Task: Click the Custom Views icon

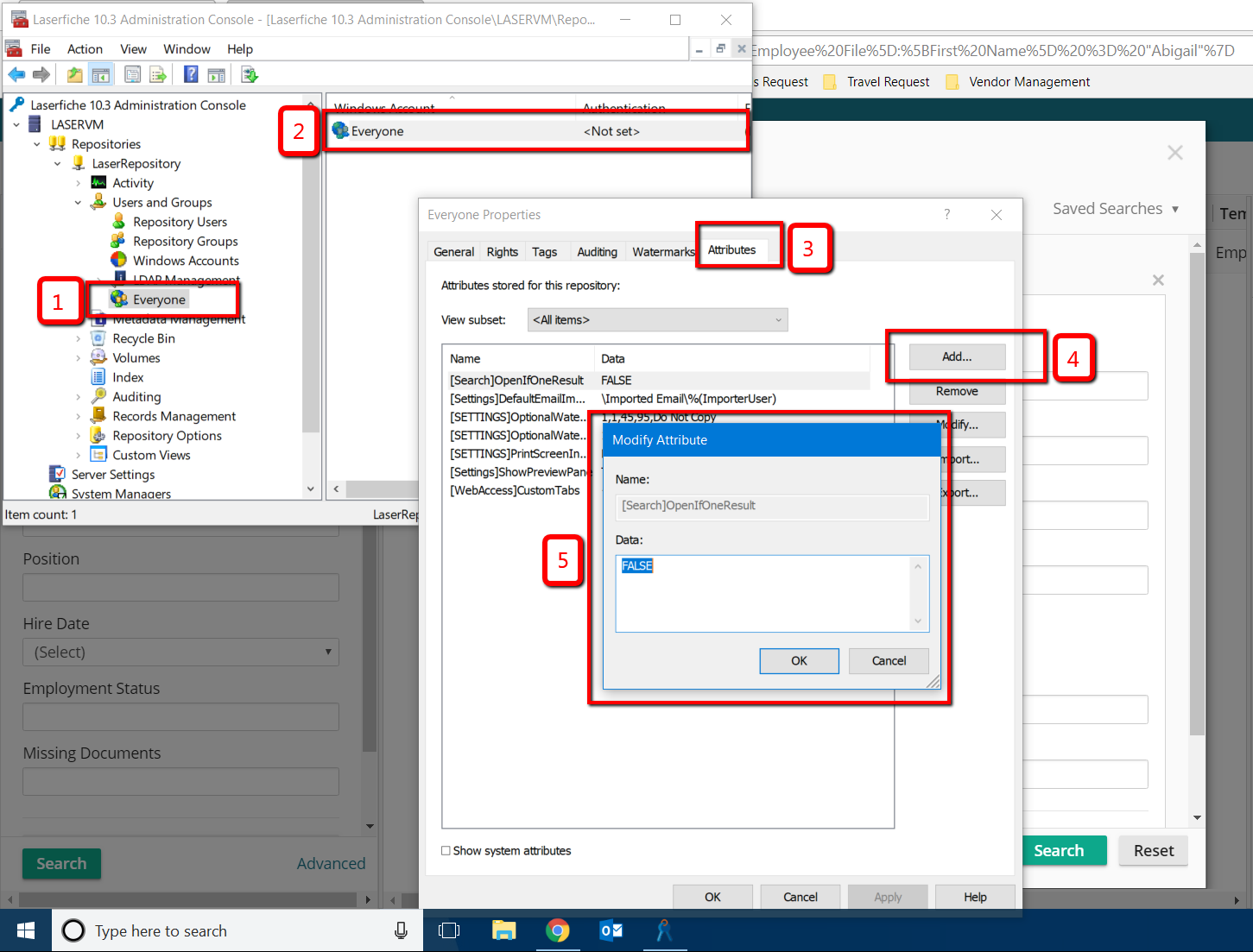Action: (x=98, y=455)
